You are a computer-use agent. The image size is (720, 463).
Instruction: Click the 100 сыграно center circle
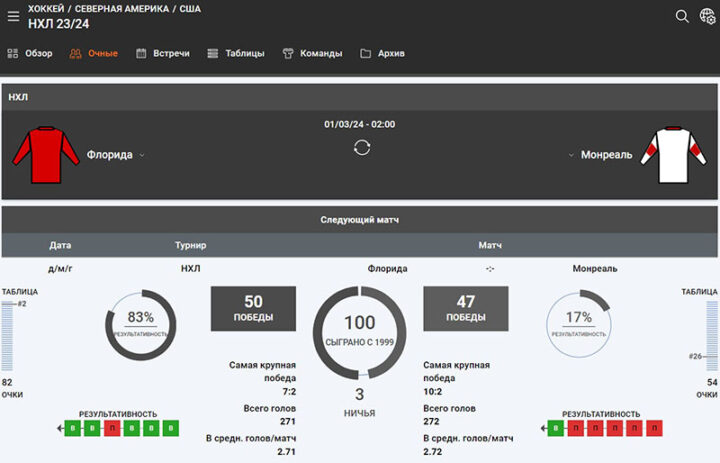tap(360, 329)
